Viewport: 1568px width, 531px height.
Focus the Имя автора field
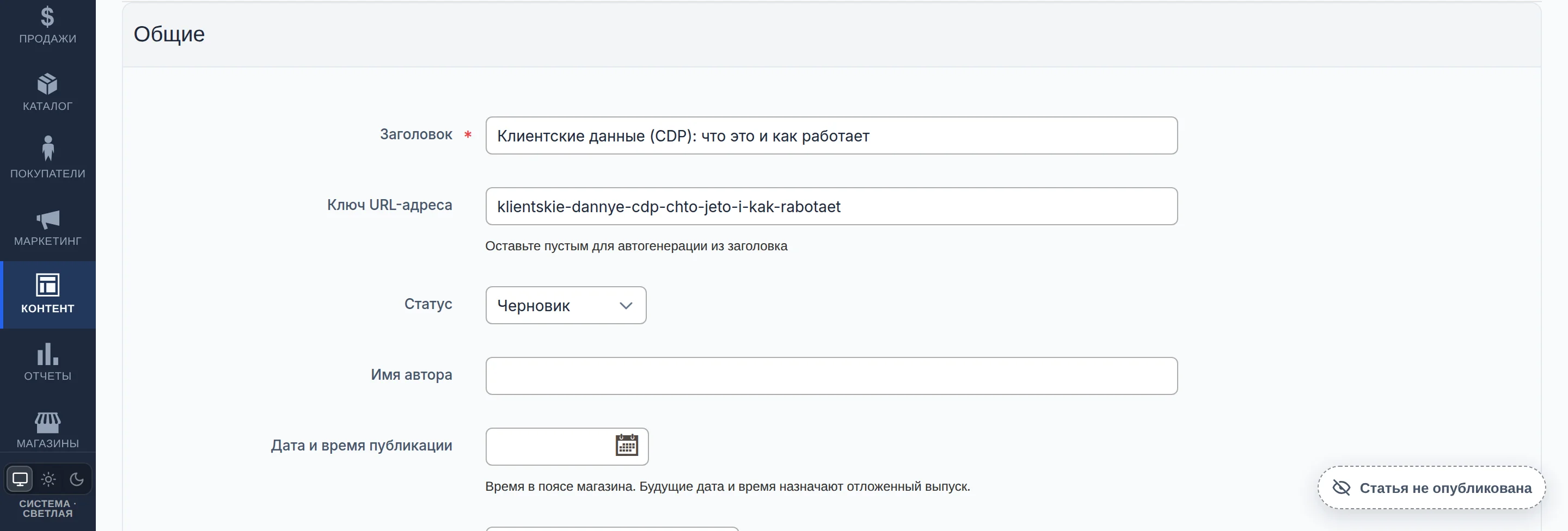click(831, 376)
